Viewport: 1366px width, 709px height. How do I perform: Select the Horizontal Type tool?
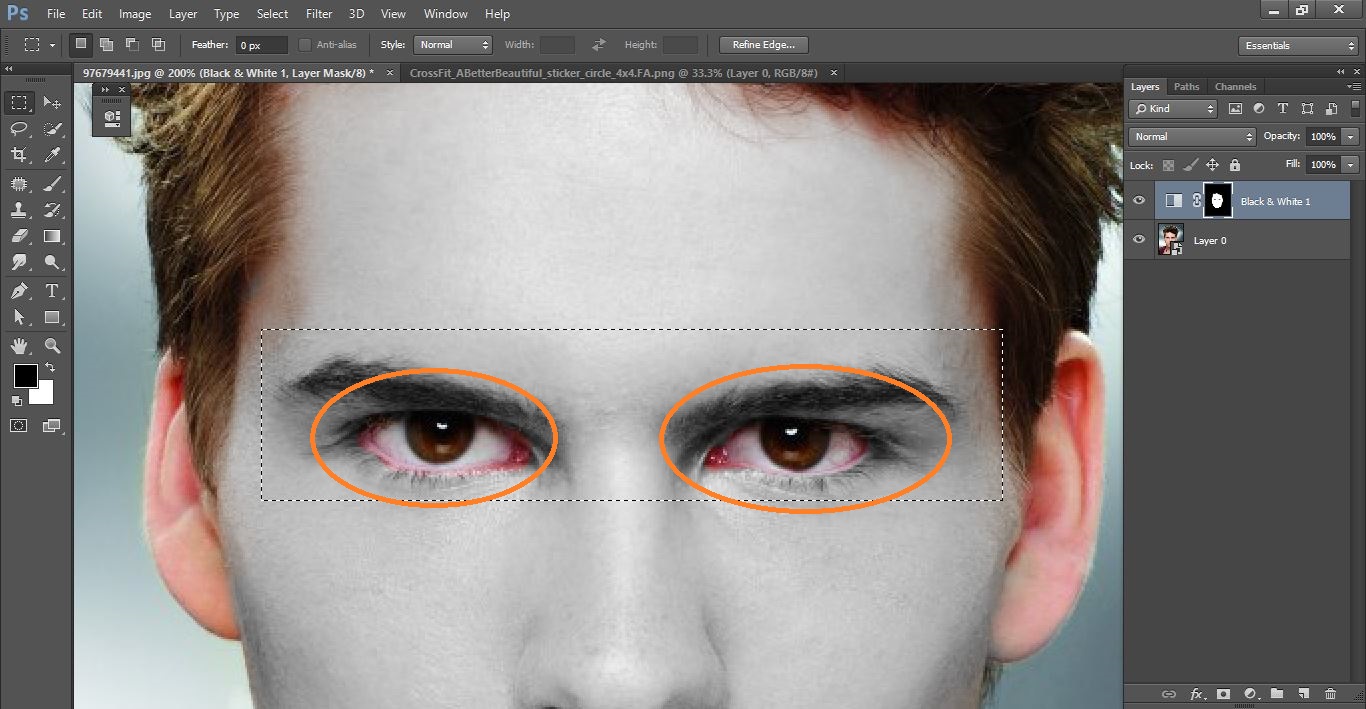tap(52, 291)
